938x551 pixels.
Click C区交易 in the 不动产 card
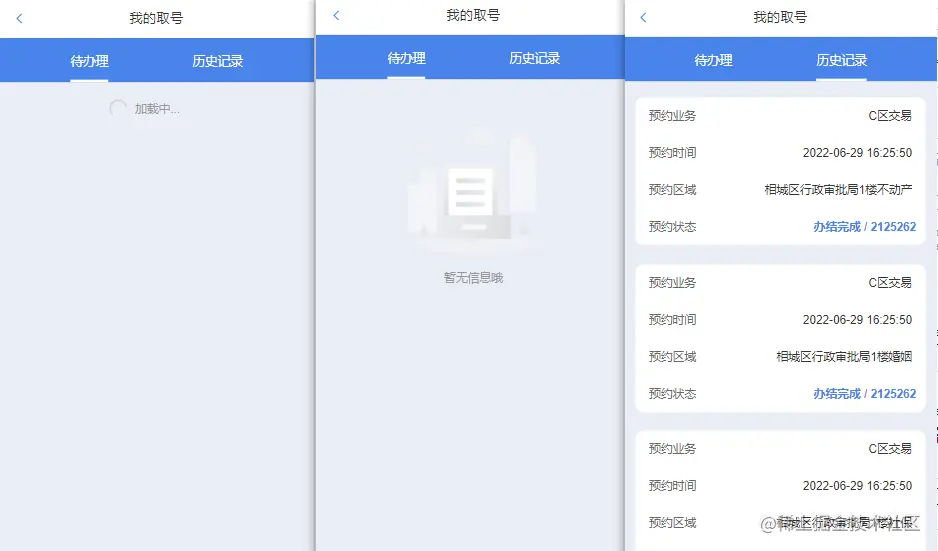coord(890,115)
